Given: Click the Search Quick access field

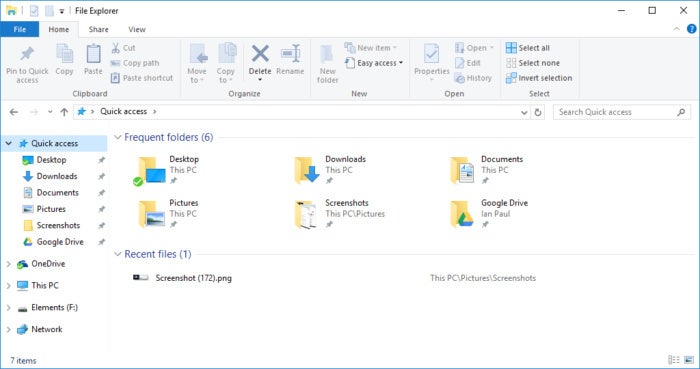Looking at the screenshot, I should click(x=621, y=112).
